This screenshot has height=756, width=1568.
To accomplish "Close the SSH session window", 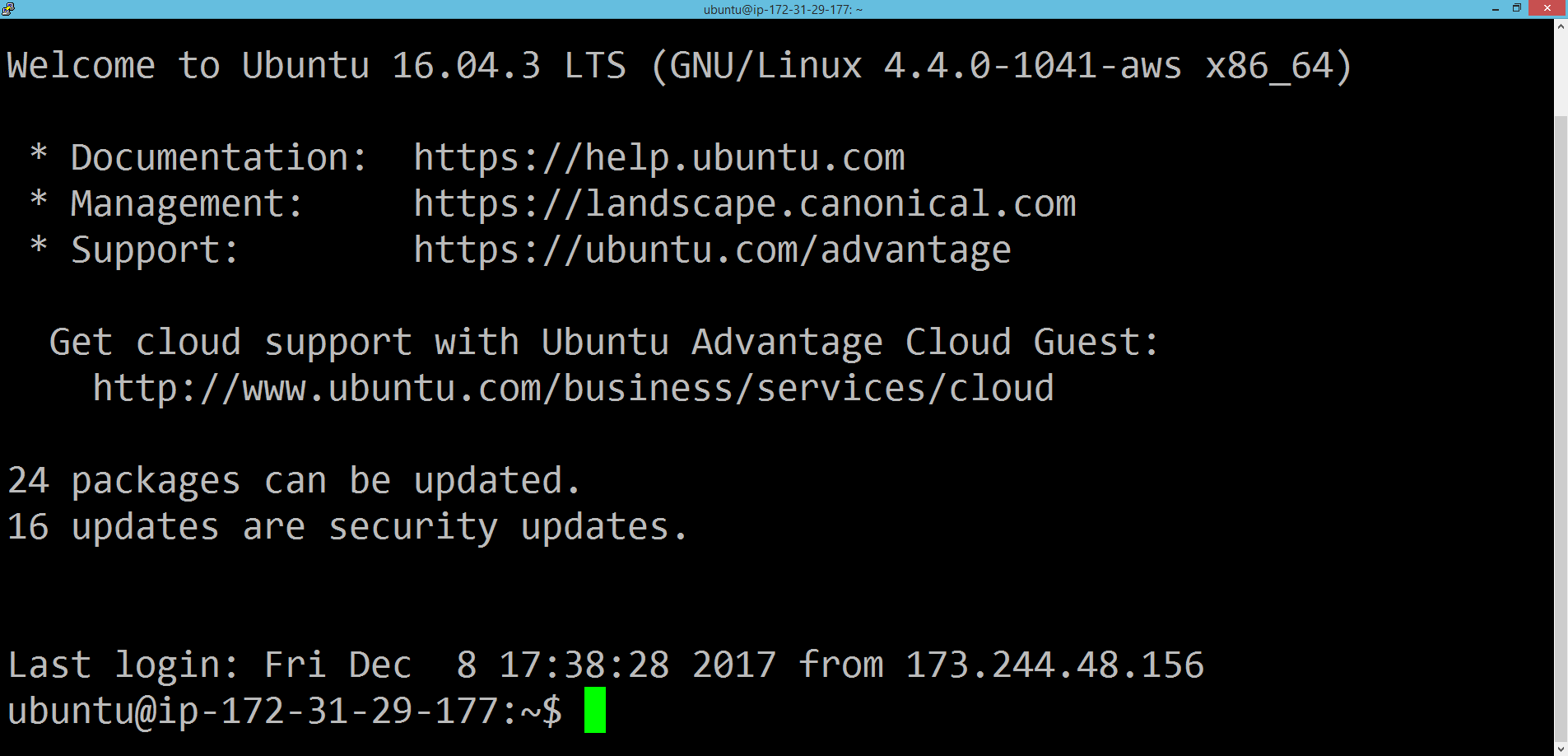I will [x=1547, y=8].
